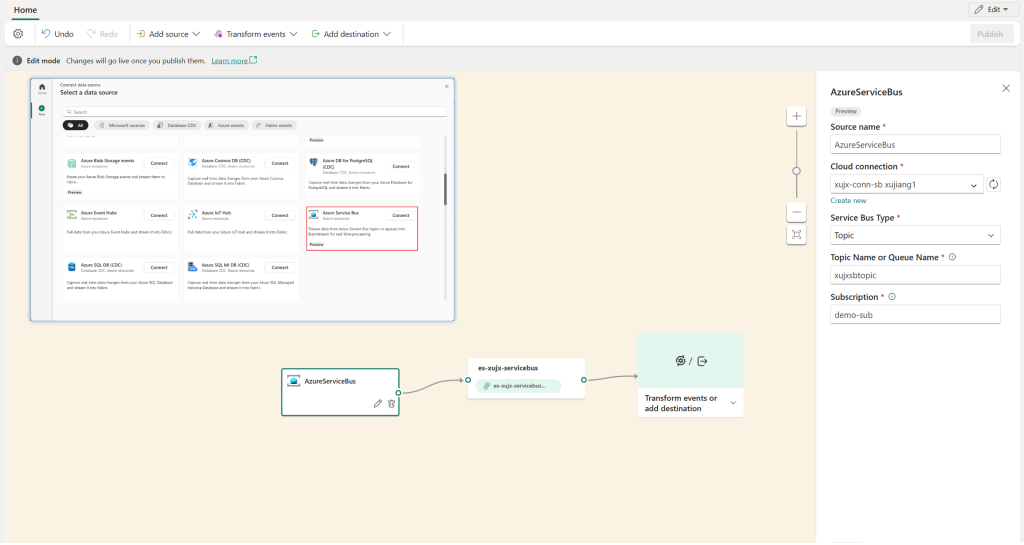The image size is (1024, 545).
Task: Zoom in on the canvas
Action: [x=796, y=116]
